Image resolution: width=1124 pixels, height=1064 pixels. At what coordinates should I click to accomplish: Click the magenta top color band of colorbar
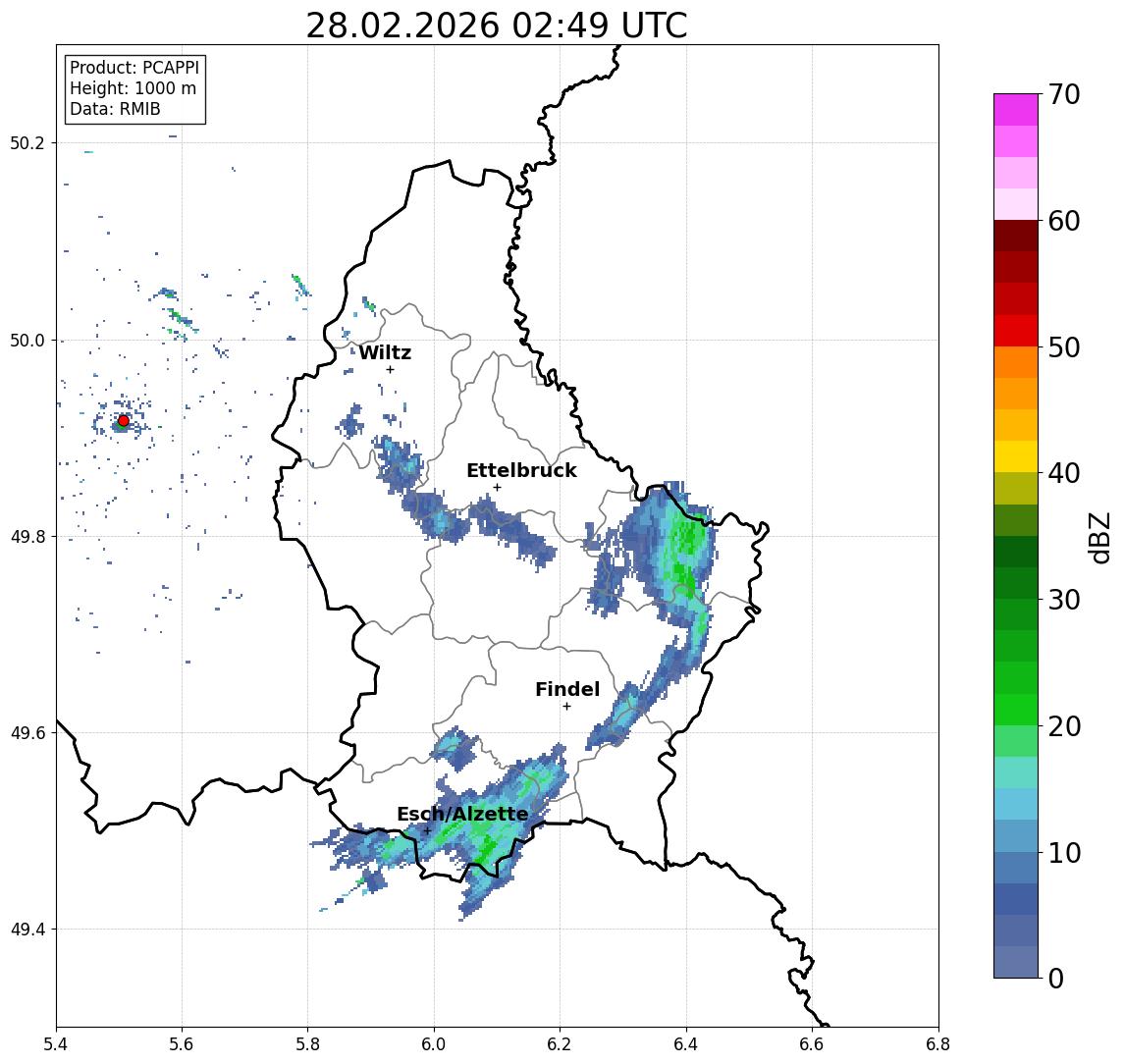pyautogui.click(x=1016, y=110)
